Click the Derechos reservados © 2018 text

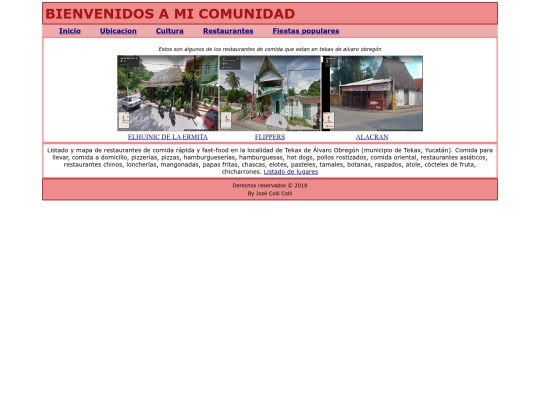point(270,185)
